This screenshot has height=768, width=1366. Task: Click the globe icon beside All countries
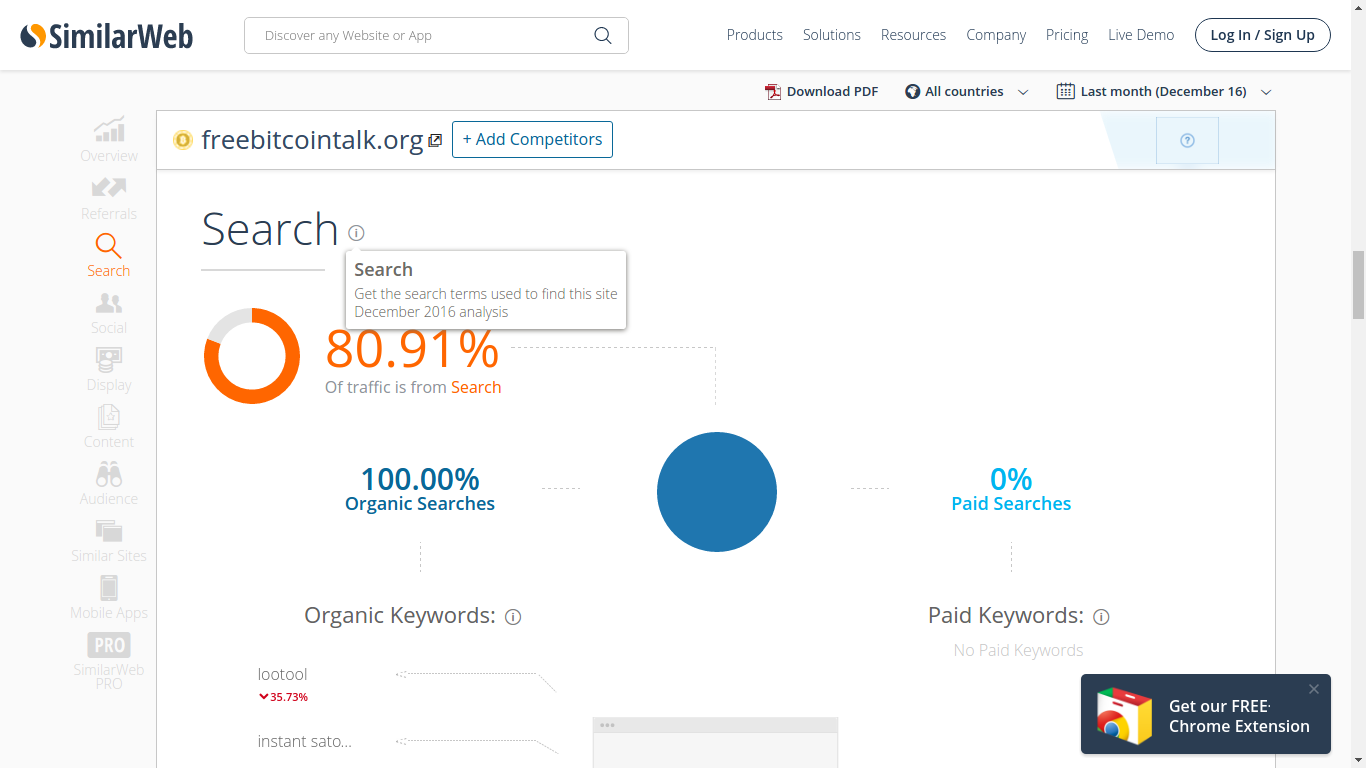click(x=912, y=91)
